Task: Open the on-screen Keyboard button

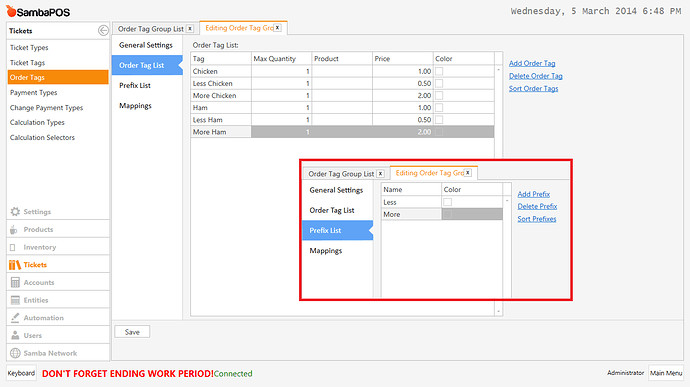Action: tap(21, 373)
